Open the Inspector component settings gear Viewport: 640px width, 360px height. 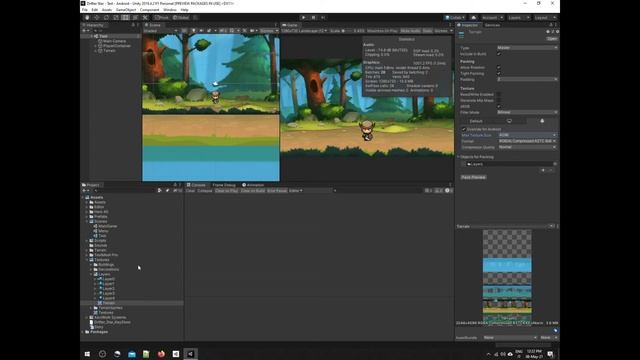[558, 31]
